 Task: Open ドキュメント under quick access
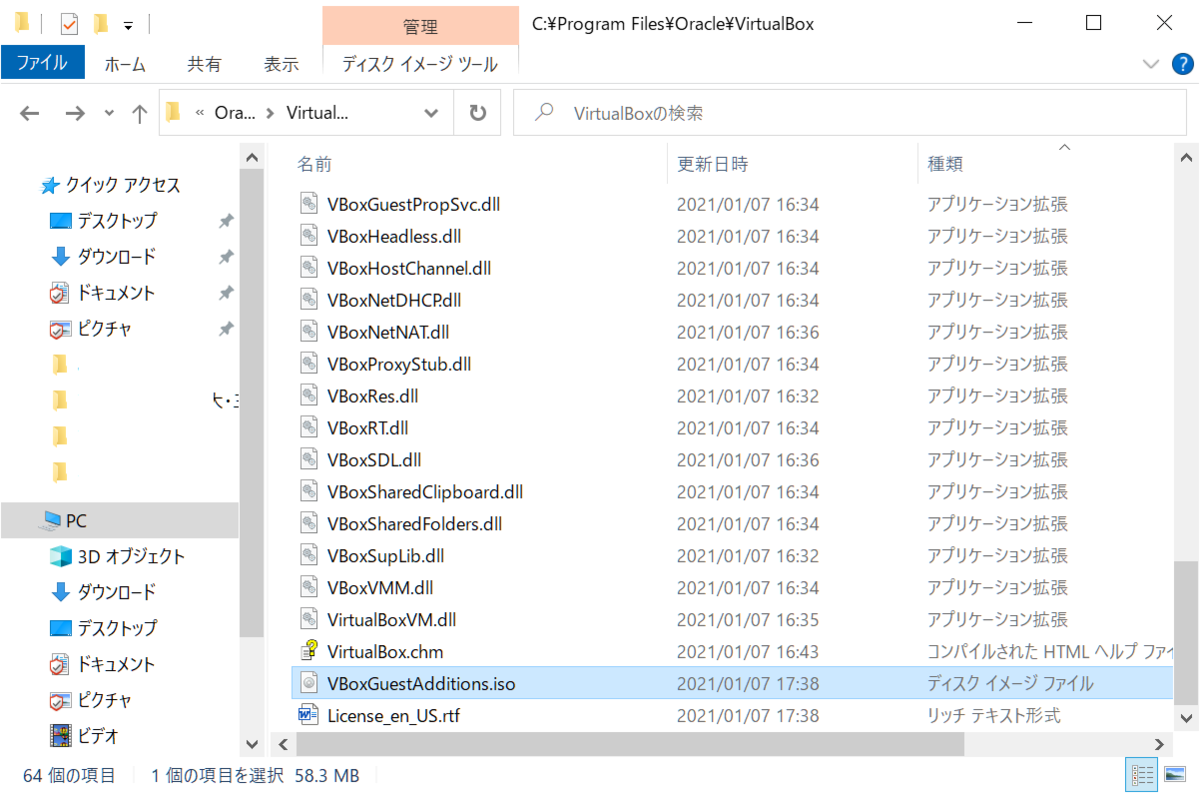click(x=104, y=293)
